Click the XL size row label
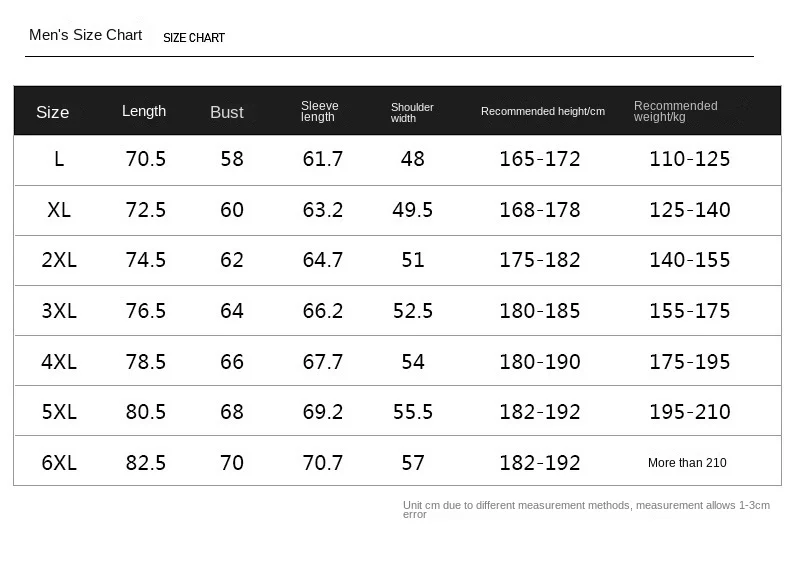Image resolution: width=790 pixels, height=563 pixels. [59, 210]
